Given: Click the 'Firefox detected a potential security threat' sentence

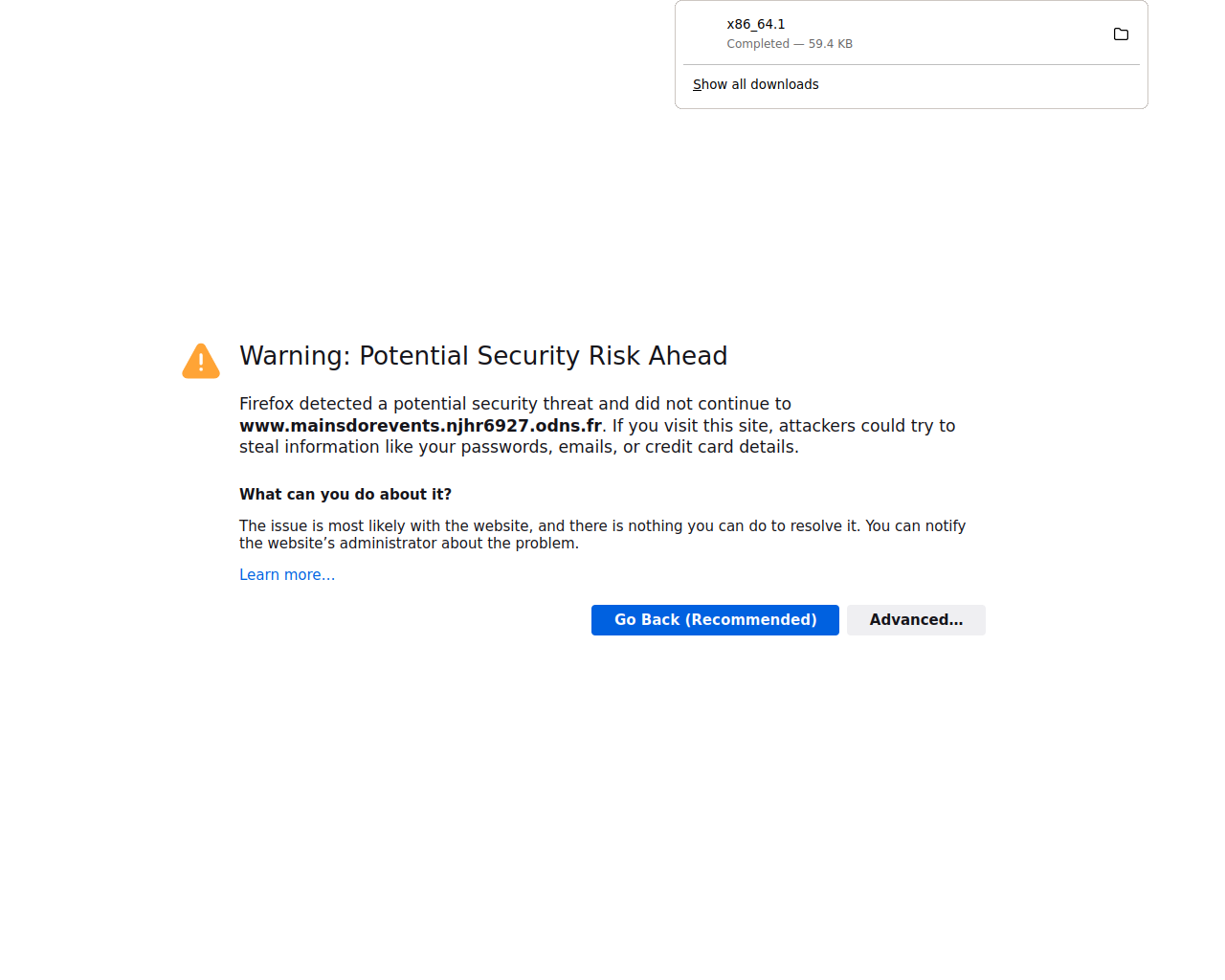Looking at the screenshot, I should click(x=515, y=404).
